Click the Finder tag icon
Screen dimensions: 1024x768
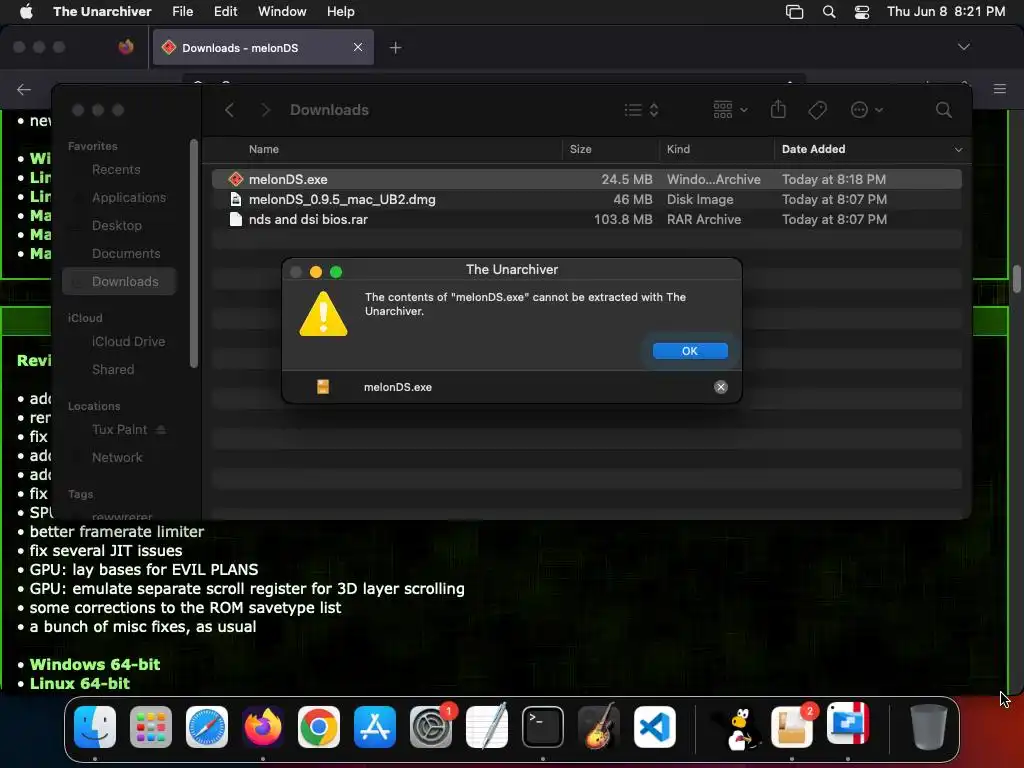(817, 110)
